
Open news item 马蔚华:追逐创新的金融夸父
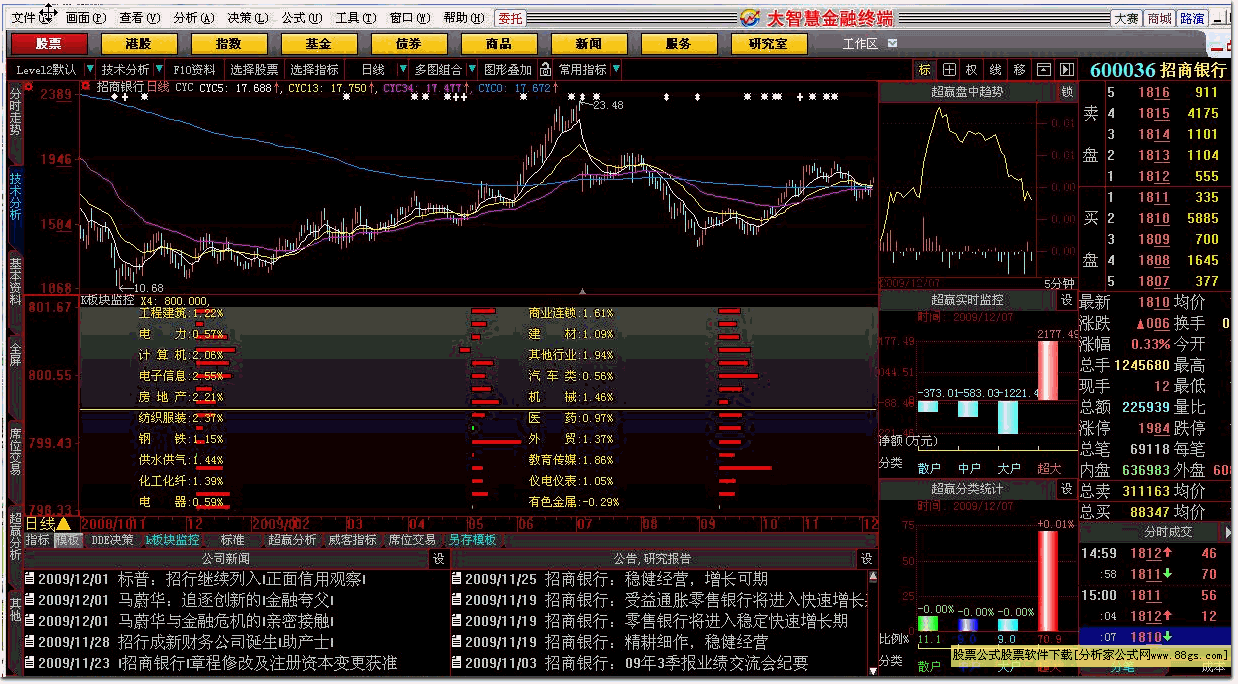[226, 600]
